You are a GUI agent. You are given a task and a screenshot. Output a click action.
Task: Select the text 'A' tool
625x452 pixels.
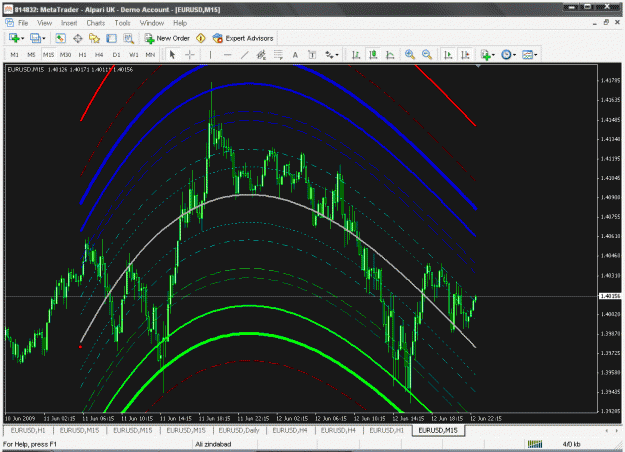[295, 55]
